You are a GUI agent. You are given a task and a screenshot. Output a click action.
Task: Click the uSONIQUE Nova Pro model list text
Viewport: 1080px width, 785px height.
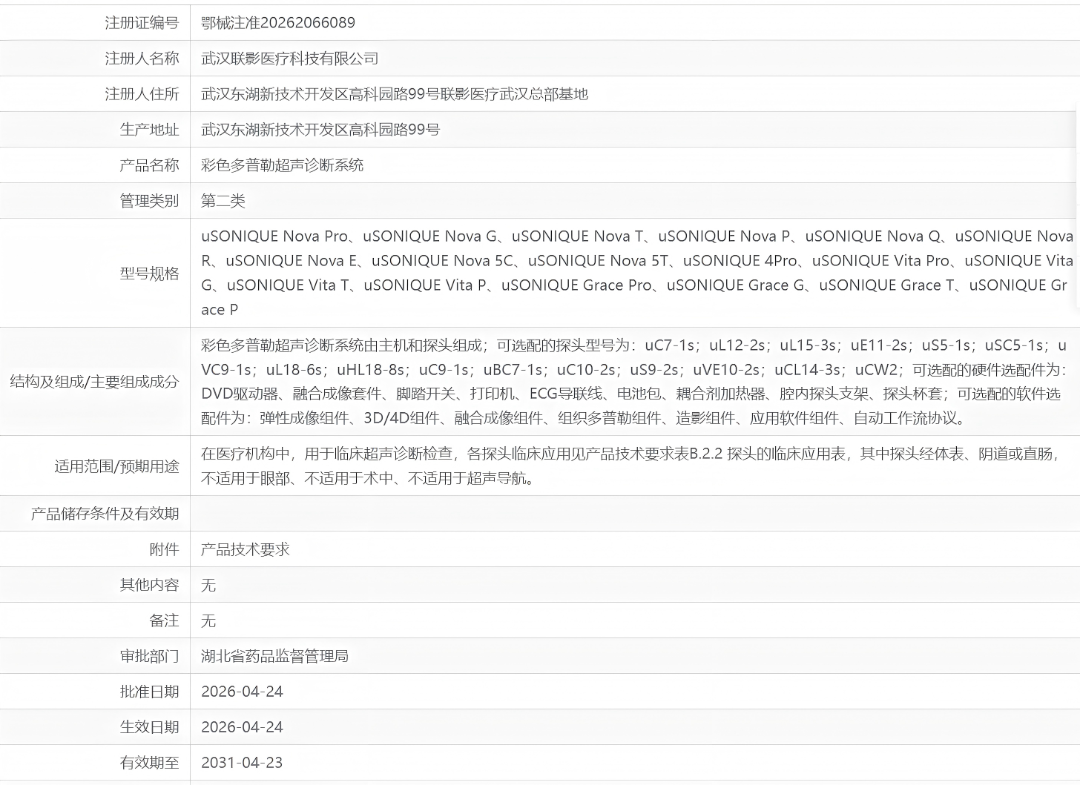coord(637,273)
